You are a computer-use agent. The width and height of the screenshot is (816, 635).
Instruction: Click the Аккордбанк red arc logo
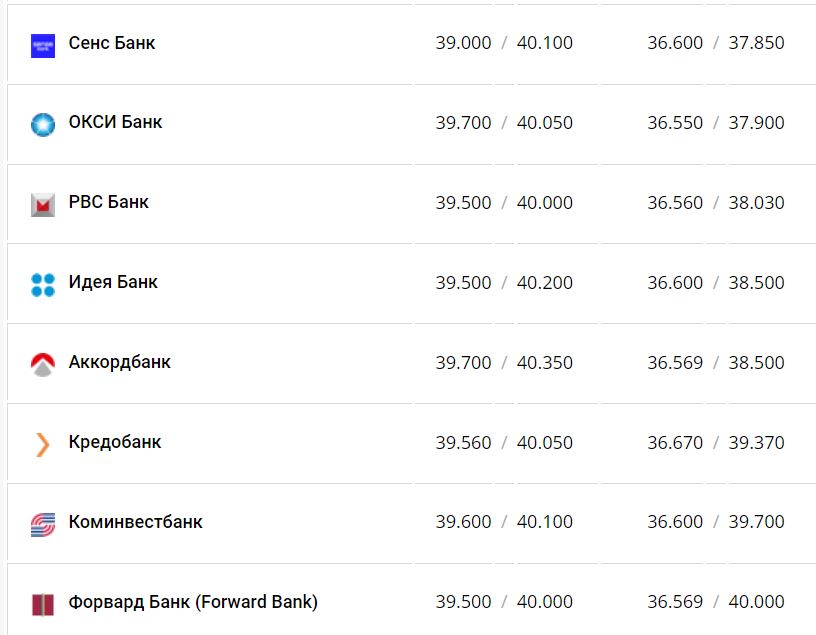[43, 364]
